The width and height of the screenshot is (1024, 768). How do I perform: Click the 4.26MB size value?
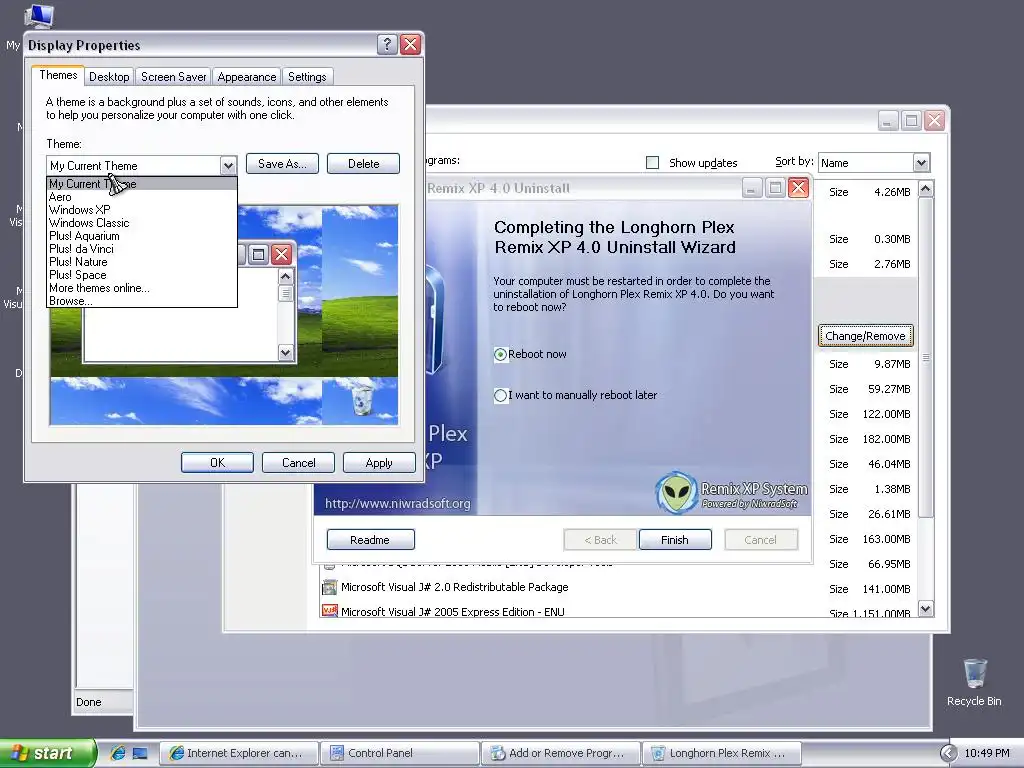pos(892,192)
